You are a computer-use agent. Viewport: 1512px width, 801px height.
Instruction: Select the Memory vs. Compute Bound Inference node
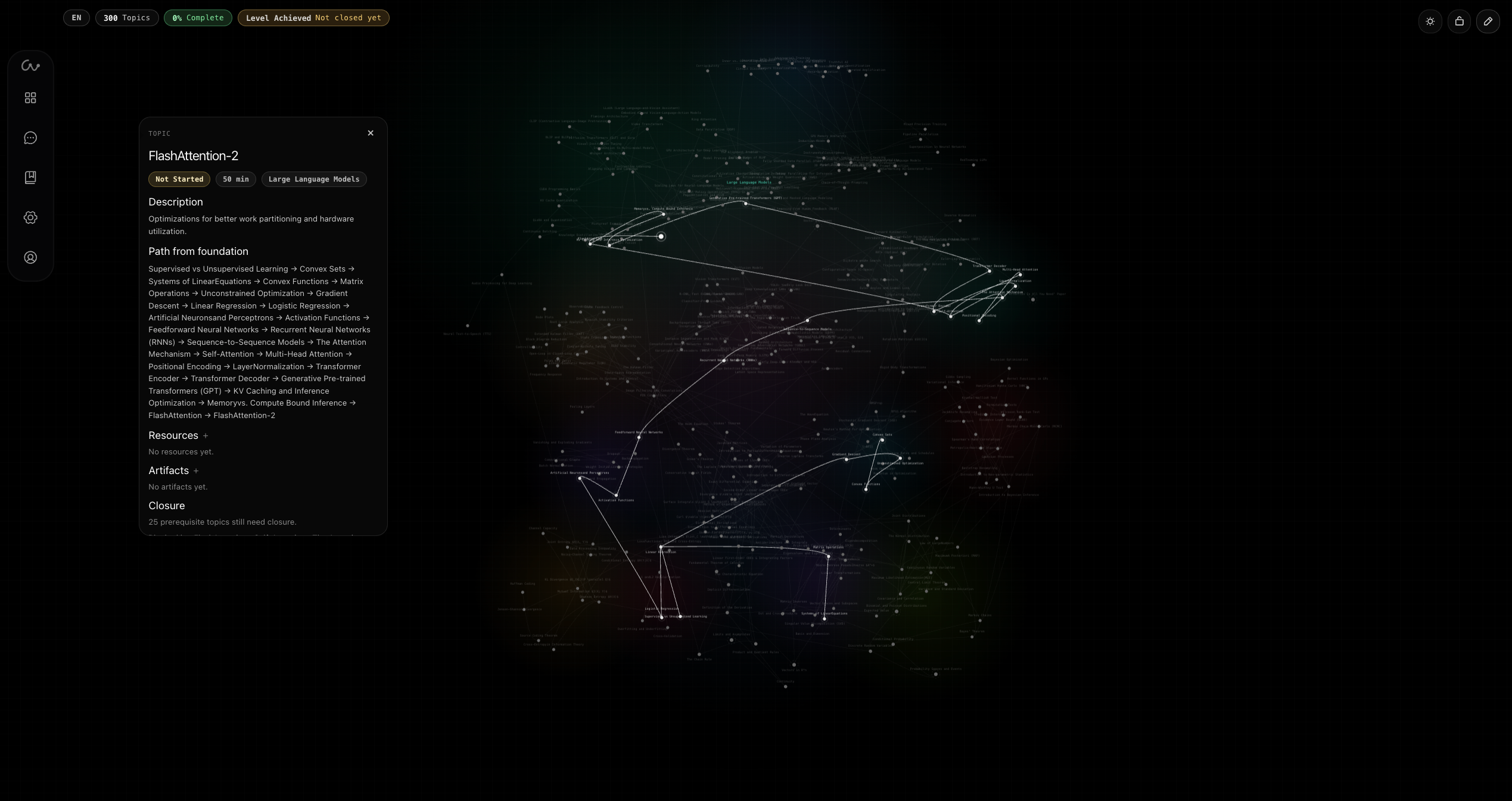(x=663, y=214)
